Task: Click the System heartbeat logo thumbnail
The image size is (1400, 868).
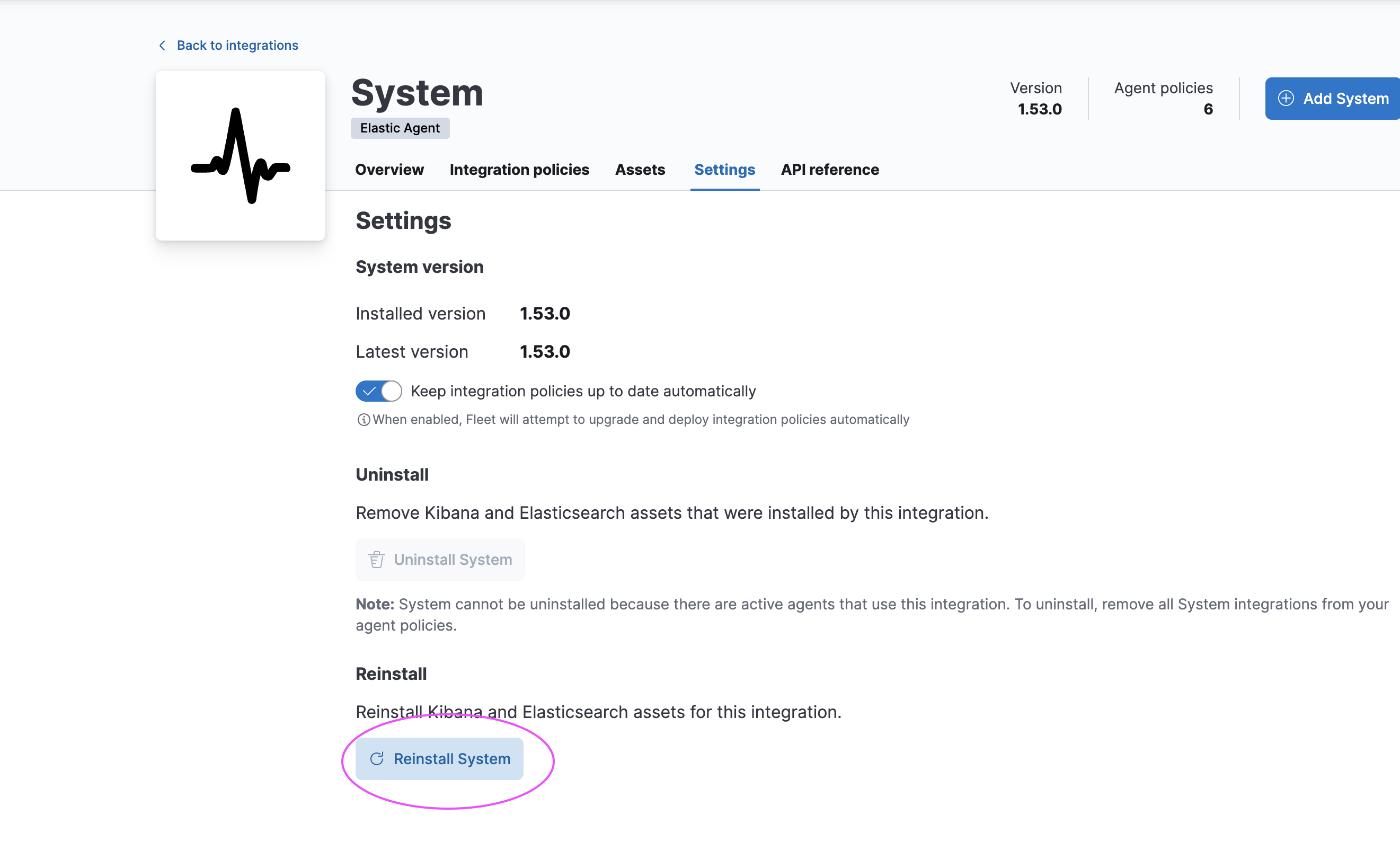Action: [240, 156]
